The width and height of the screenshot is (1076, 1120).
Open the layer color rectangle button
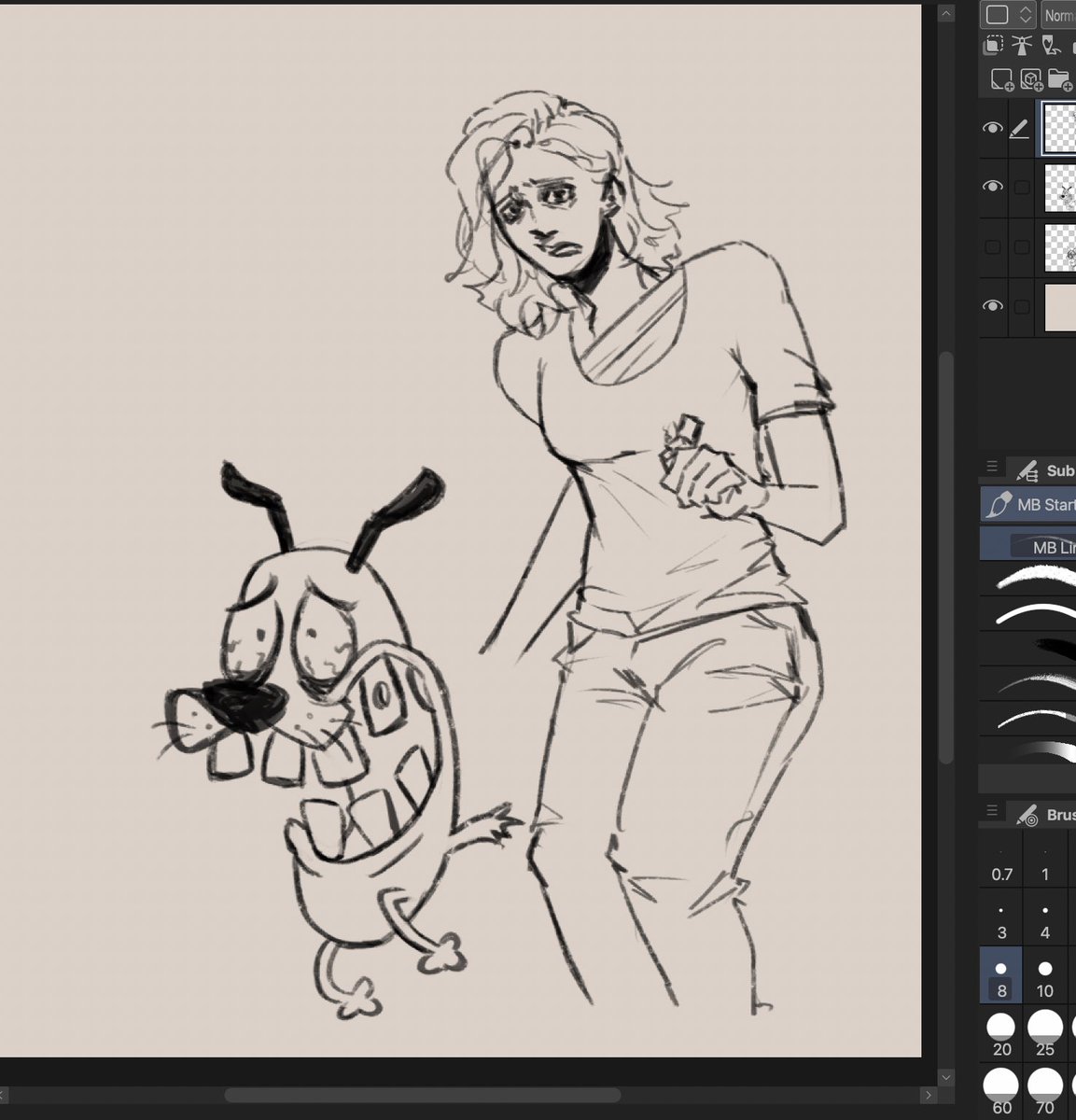pos(998,15)
